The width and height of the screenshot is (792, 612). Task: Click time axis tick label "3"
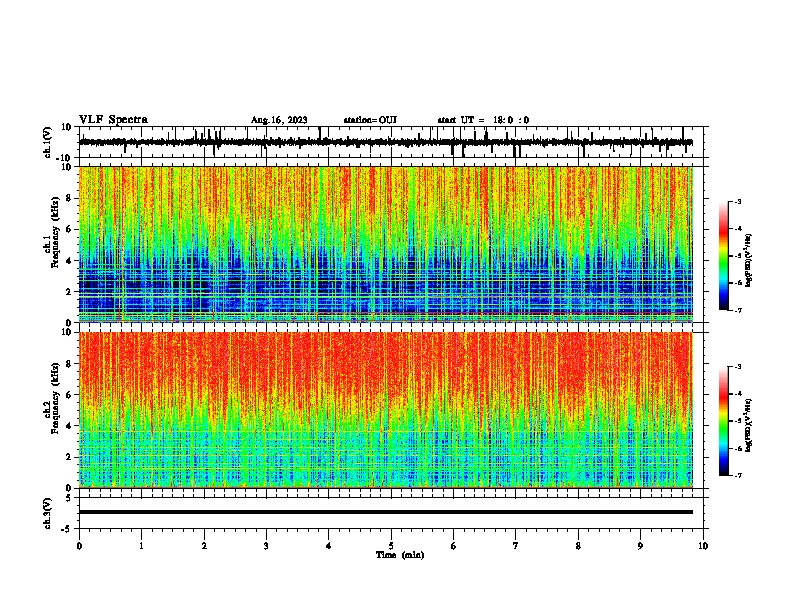pos(266,546)
